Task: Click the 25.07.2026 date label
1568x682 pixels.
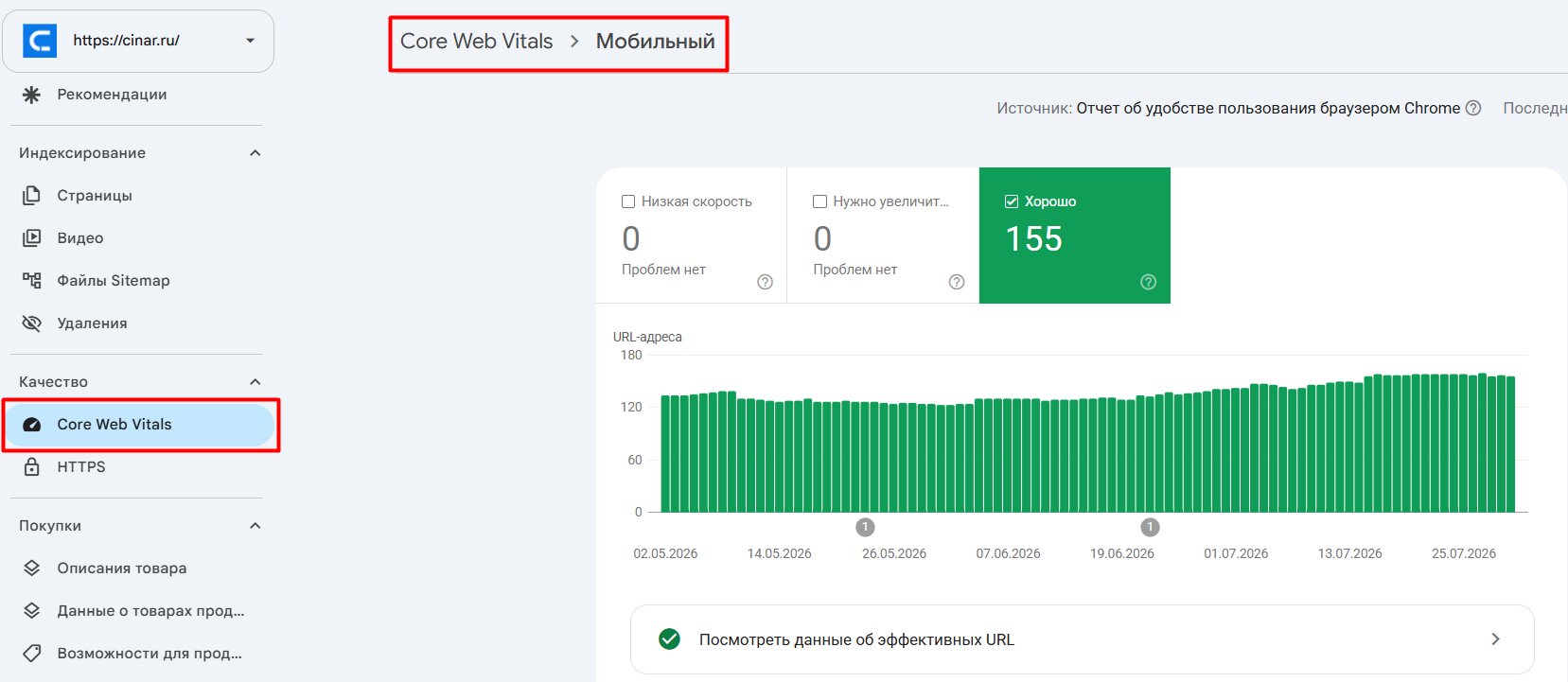Action: pos(1464,553)
